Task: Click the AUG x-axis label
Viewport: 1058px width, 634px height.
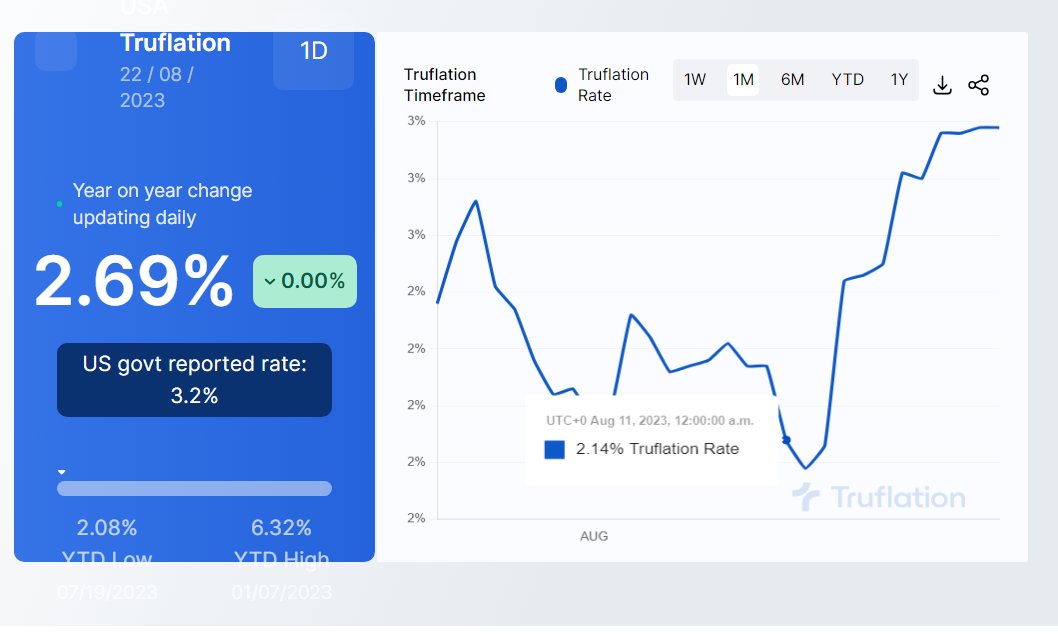Action: (x=594, y=536)
